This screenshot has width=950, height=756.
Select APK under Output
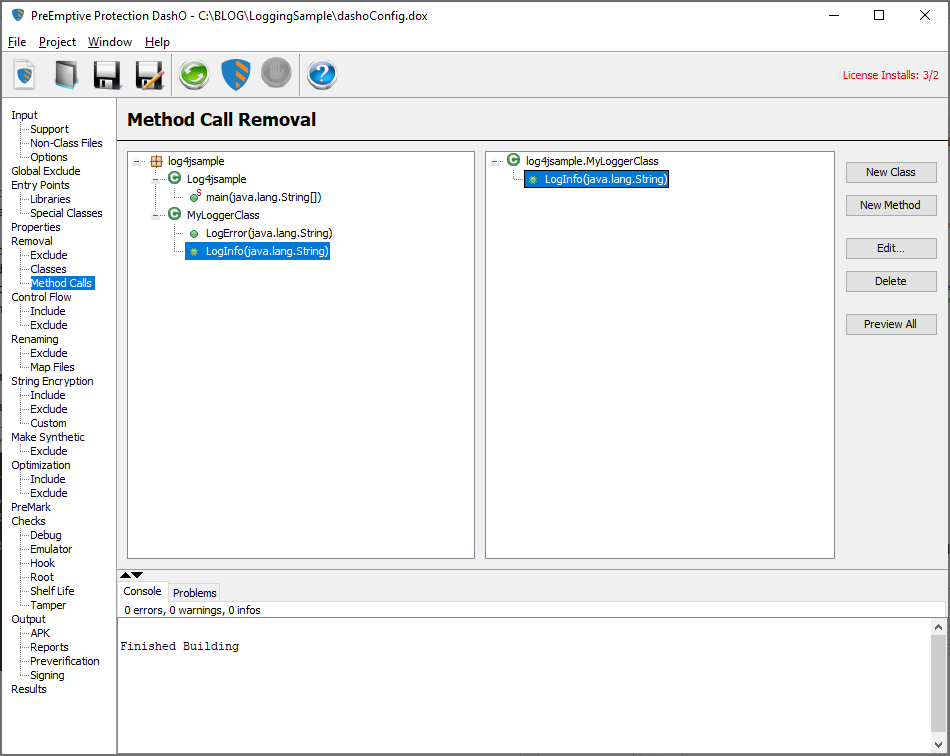tap(40, 633)
